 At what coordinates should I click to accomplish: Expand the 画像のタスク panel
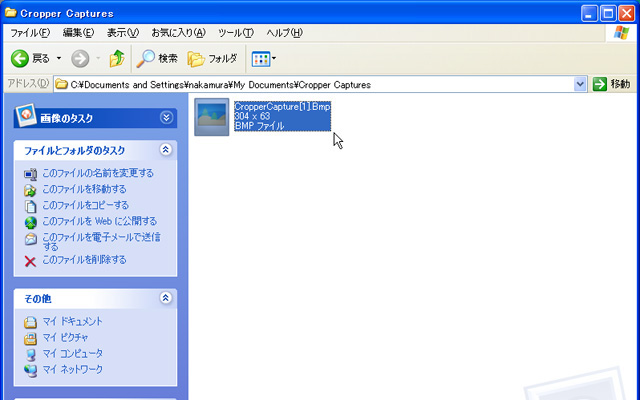tap(166, 118)
